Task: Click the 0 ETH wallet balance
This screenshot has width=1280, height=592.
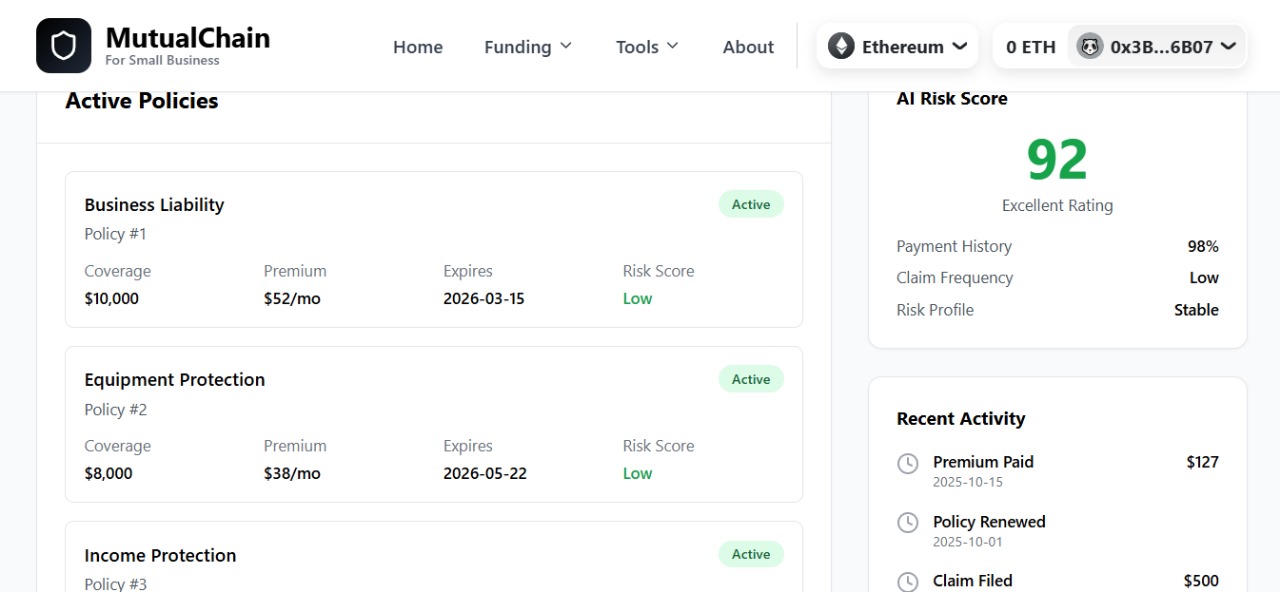Action: pos(1031,47)
